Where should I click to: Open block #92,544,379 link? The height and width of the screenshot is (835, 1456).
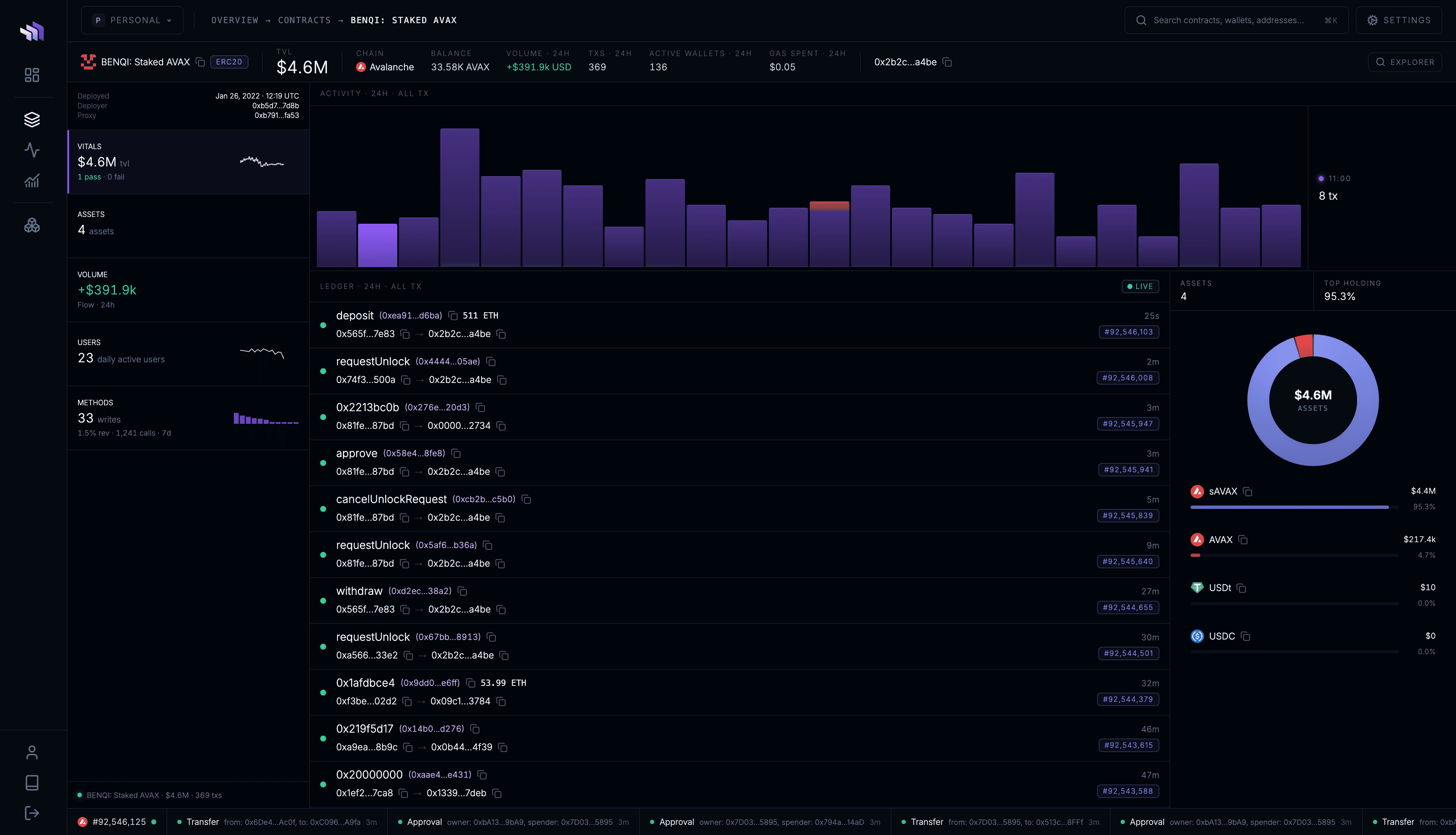[x=1127, y=699]
